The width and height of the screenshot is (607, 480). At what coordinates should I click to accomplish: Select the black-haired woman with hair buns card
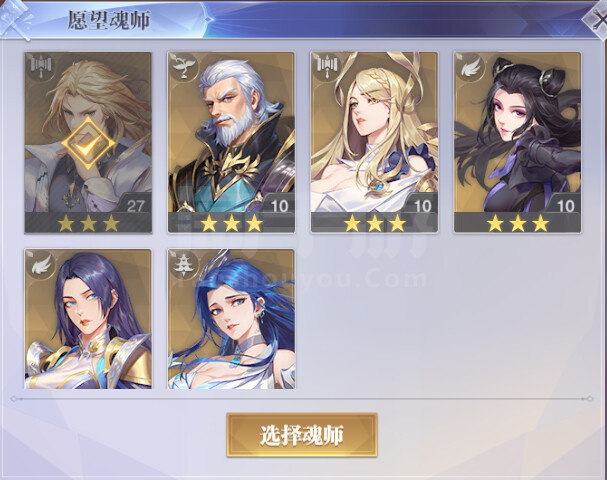(x=518, y=142)
